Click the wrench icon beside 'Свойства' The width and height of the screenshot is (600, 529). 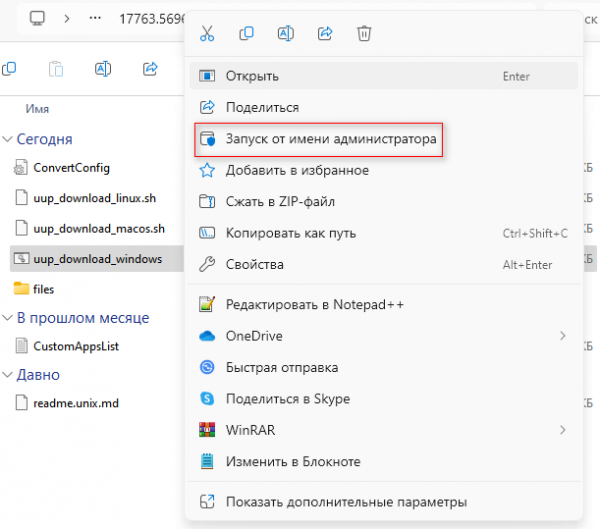tap(207, 264)
